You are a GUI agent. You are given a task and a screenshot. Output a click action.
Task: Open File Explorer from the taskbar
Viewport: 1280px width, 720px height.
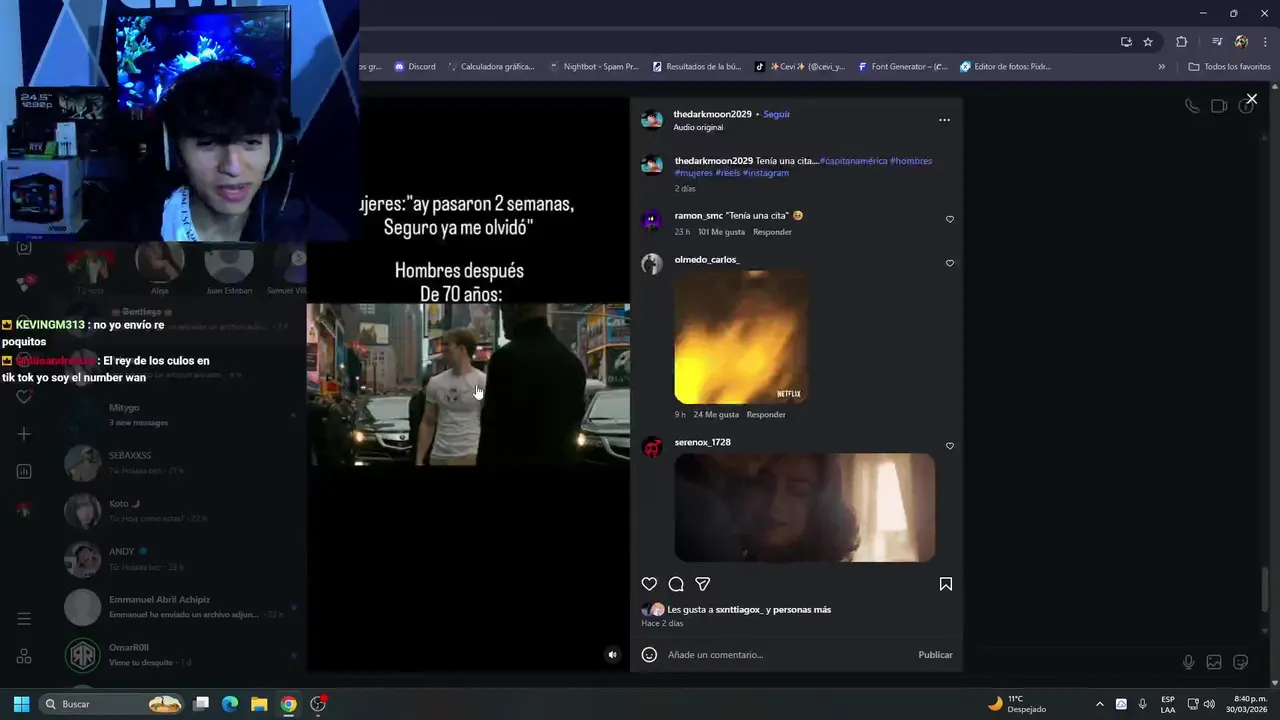(259, 704)
